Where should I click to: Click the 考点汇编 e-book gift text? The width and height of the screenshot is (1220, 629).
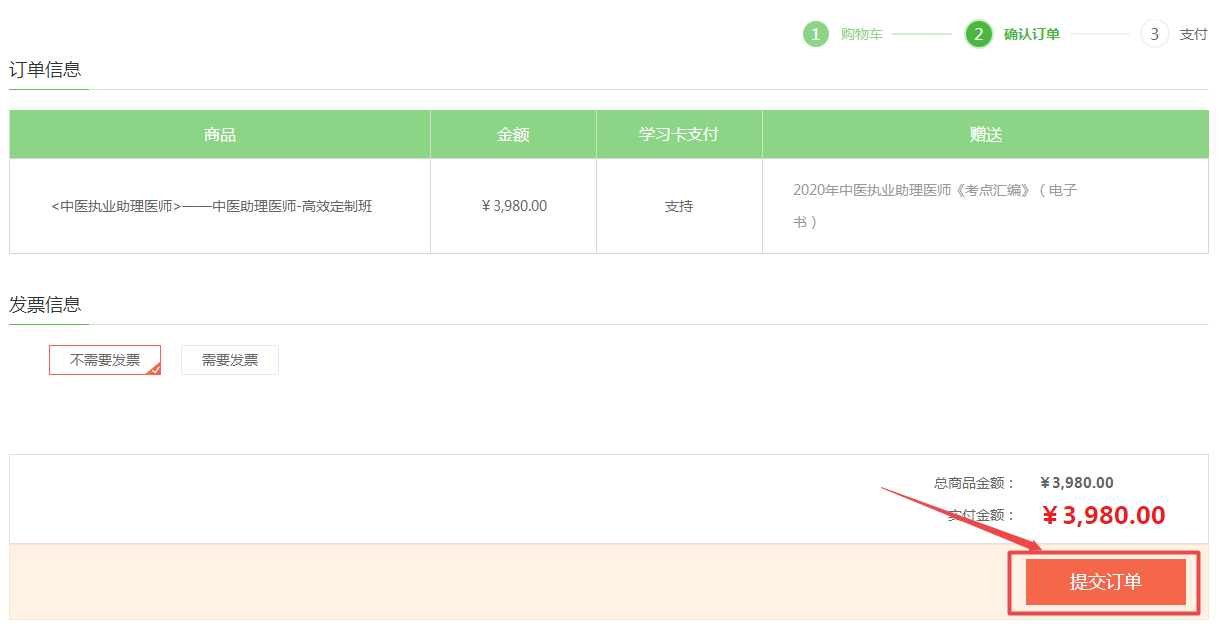tap(934, 190)
